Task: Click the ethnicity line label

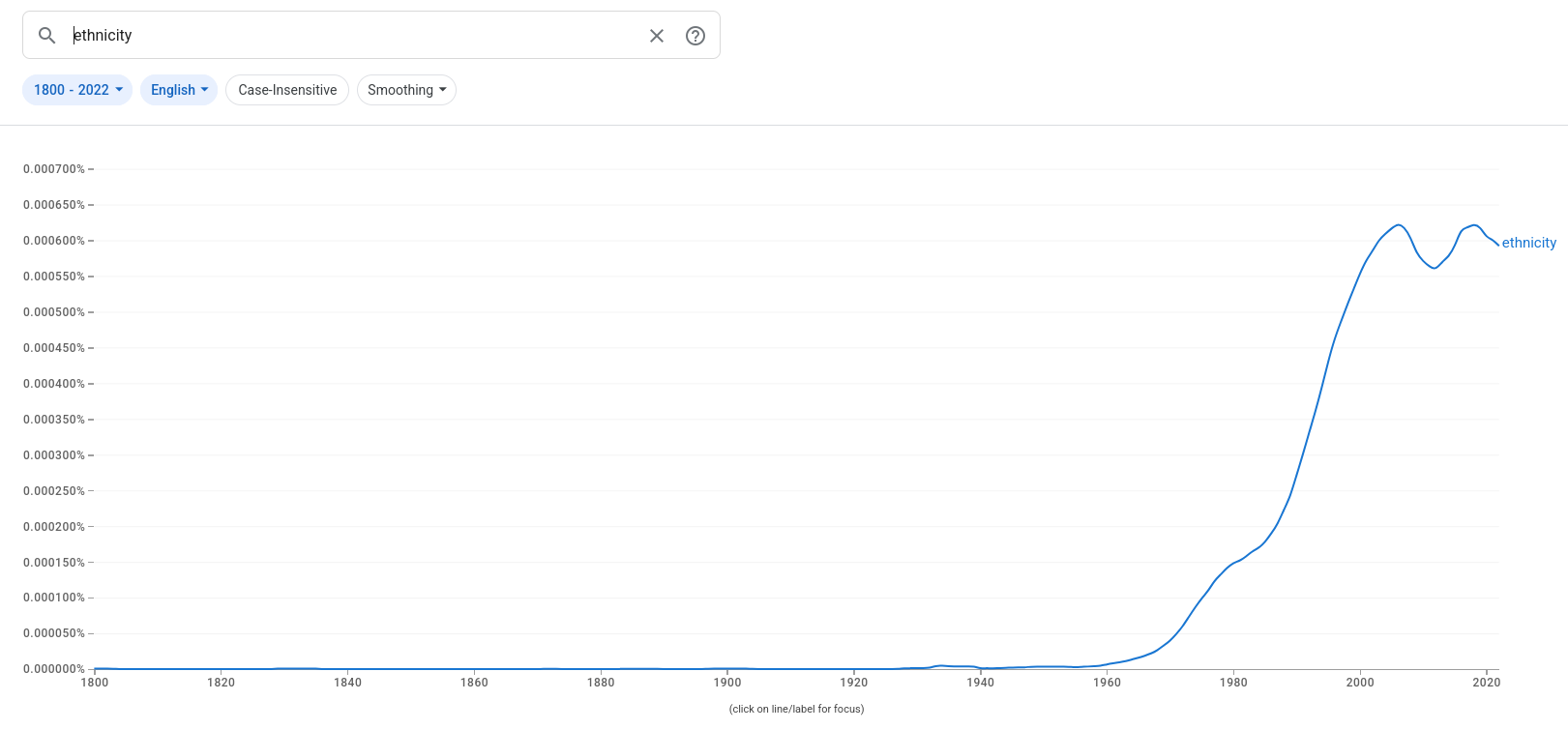Action: point(1528,243)
